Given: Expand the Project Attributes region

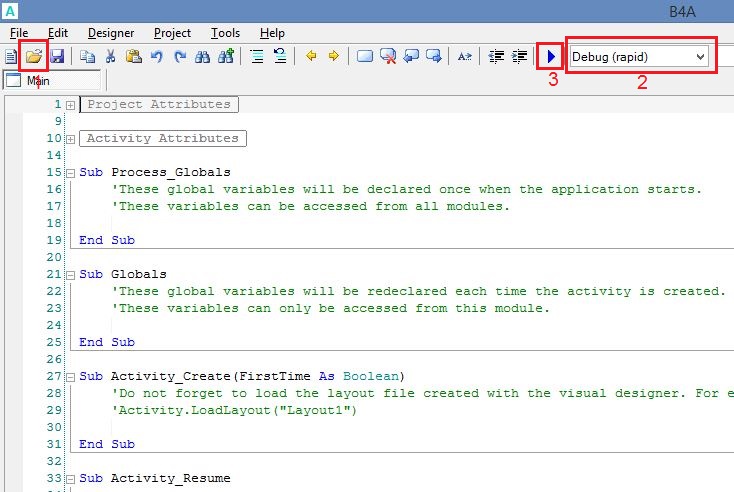Looking at the screenshot, I should 71,104.
